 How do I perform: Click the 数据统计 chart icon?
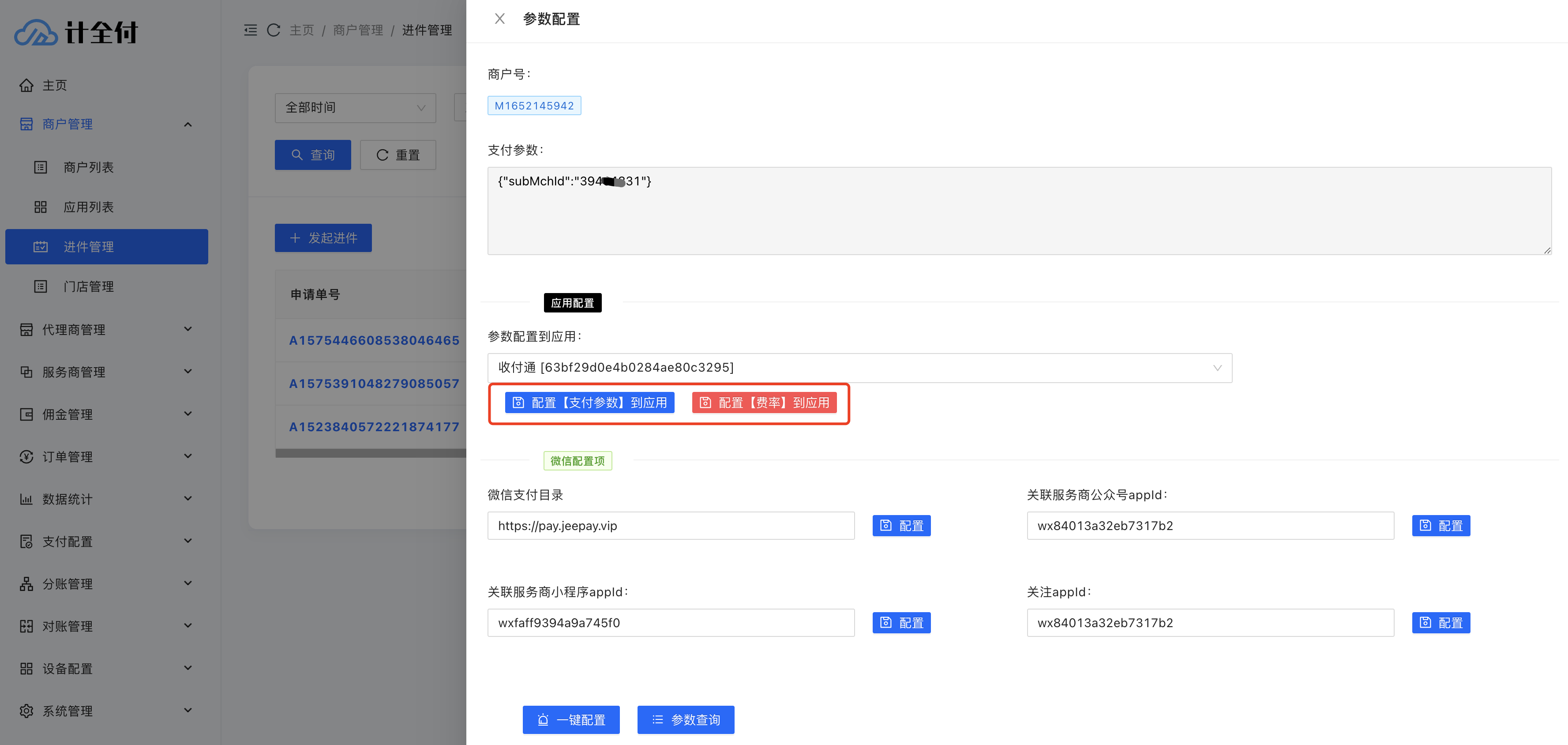click(26, 500)
